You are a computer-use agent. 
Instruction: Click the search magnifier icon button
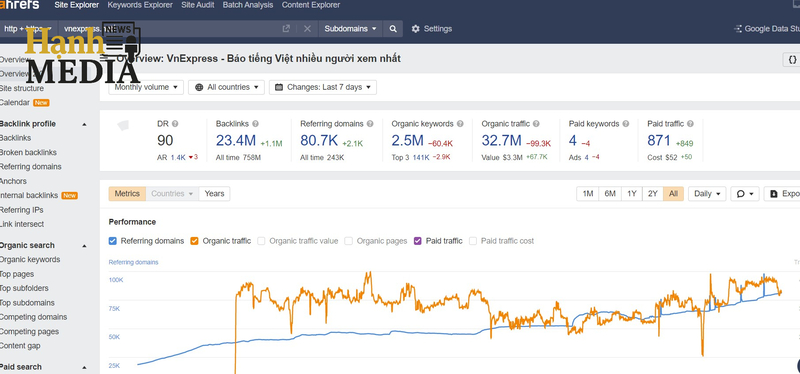(x=392, y=29)
